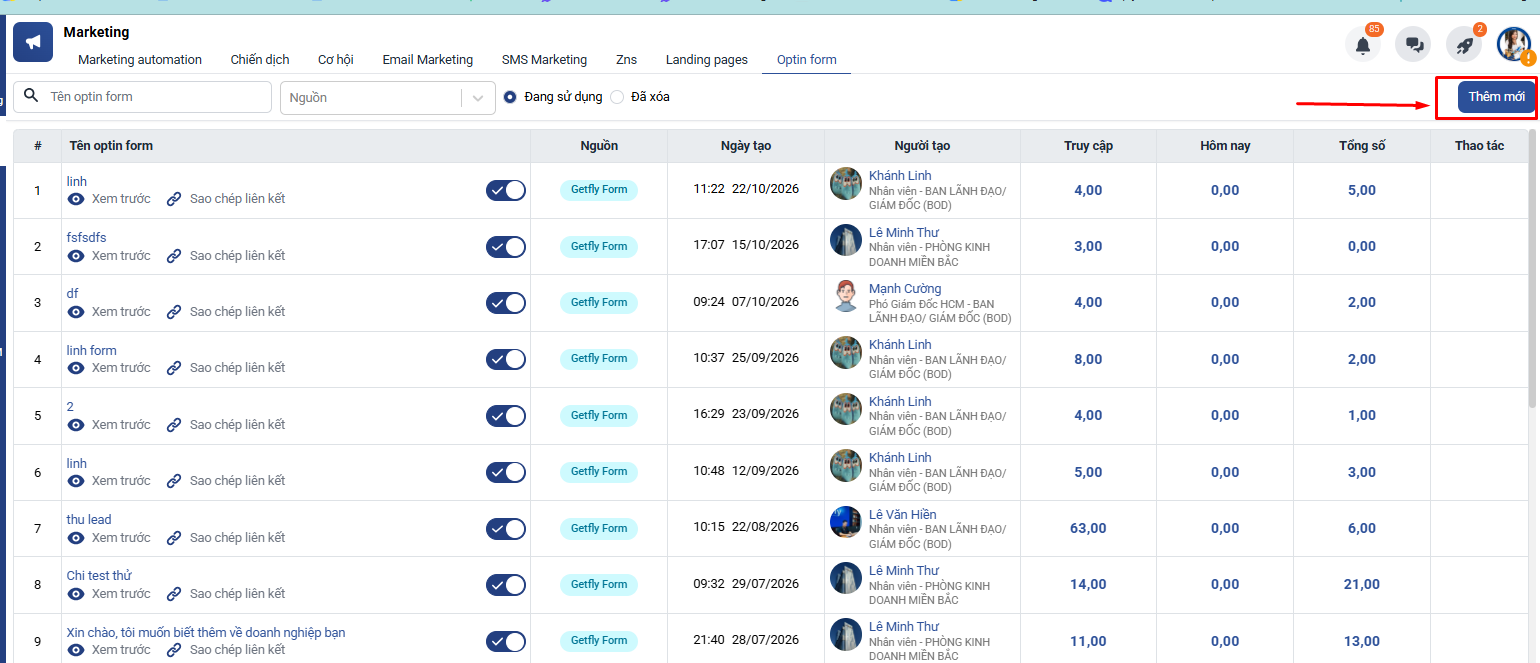
Task: Open the Landing pages tab
Action: [707, 60]
